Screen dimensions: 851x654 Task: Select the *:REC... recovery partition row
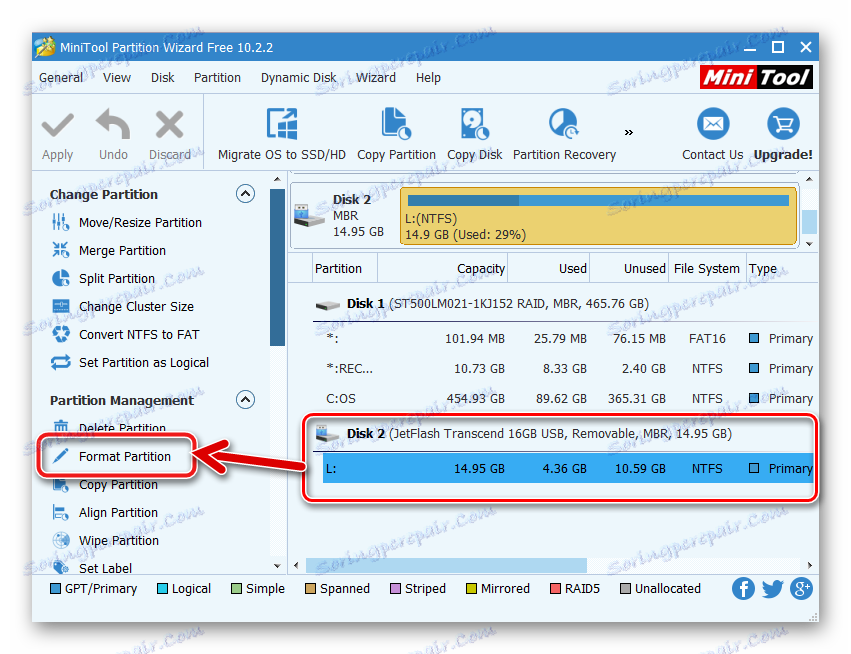[568, 369]
